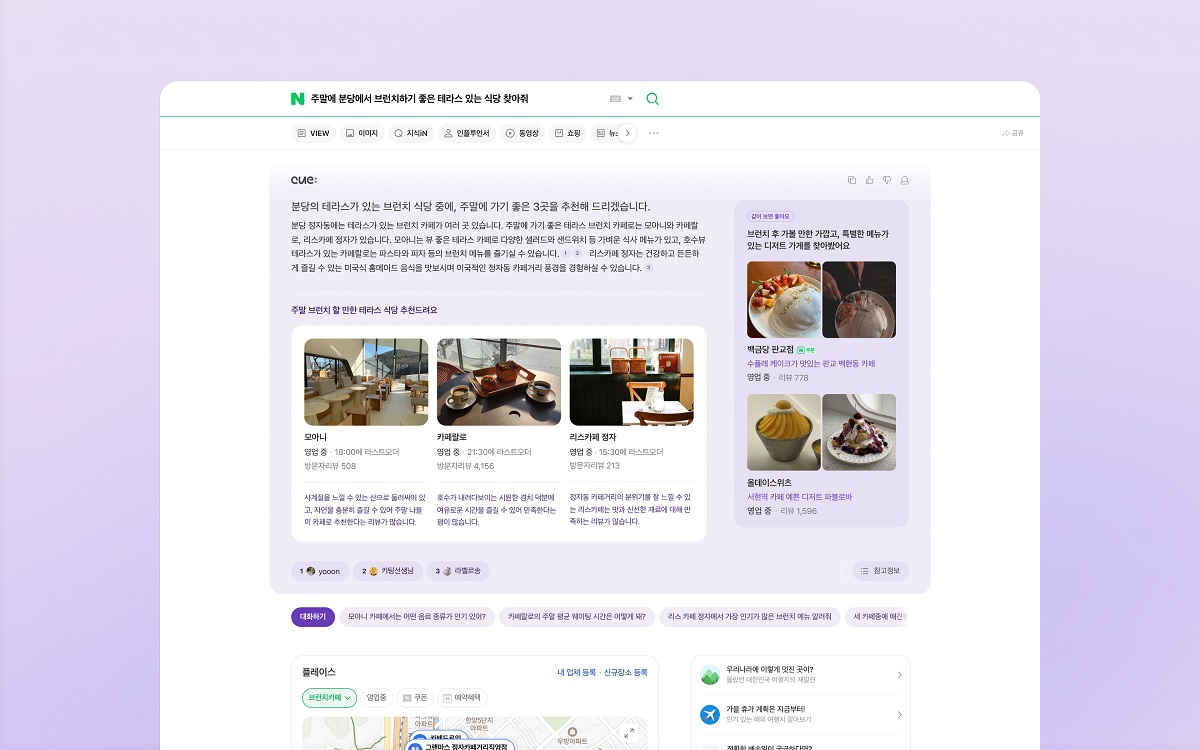Screen dimensions: 1200x750
Task: Open the on-screen keyboard icon in search bar
Action: point(615,99)
